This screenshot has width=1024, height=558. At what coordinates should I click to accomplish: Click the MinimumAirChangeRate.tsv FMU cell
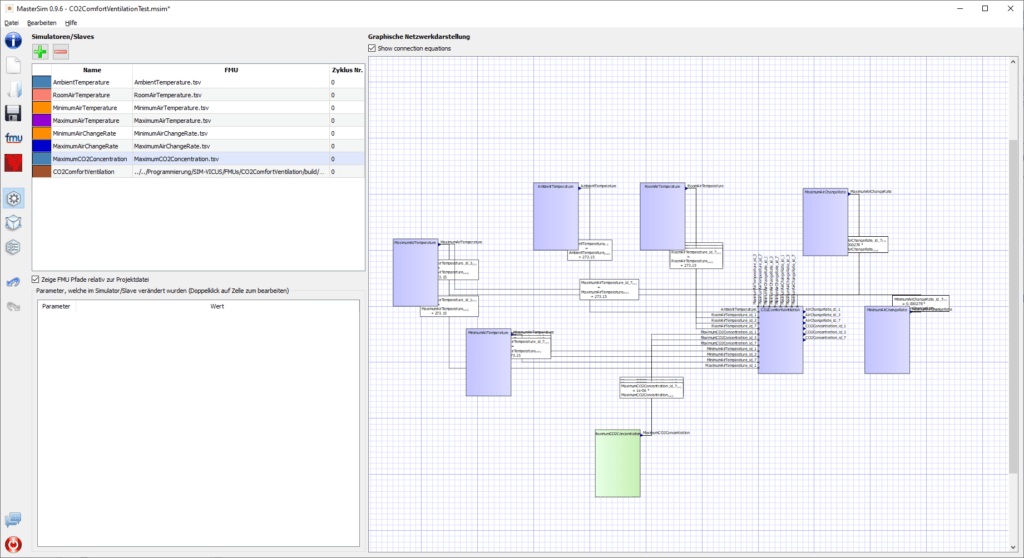pyautogui.click(x=231, y=133)
